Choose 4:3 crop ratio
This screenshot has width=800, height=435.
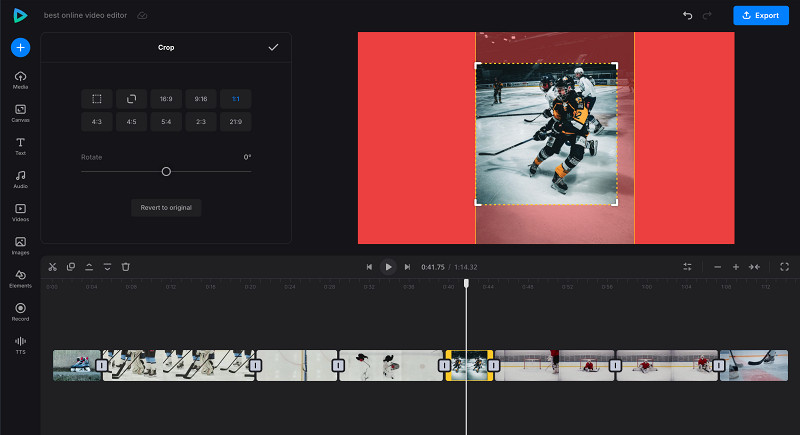96,122
